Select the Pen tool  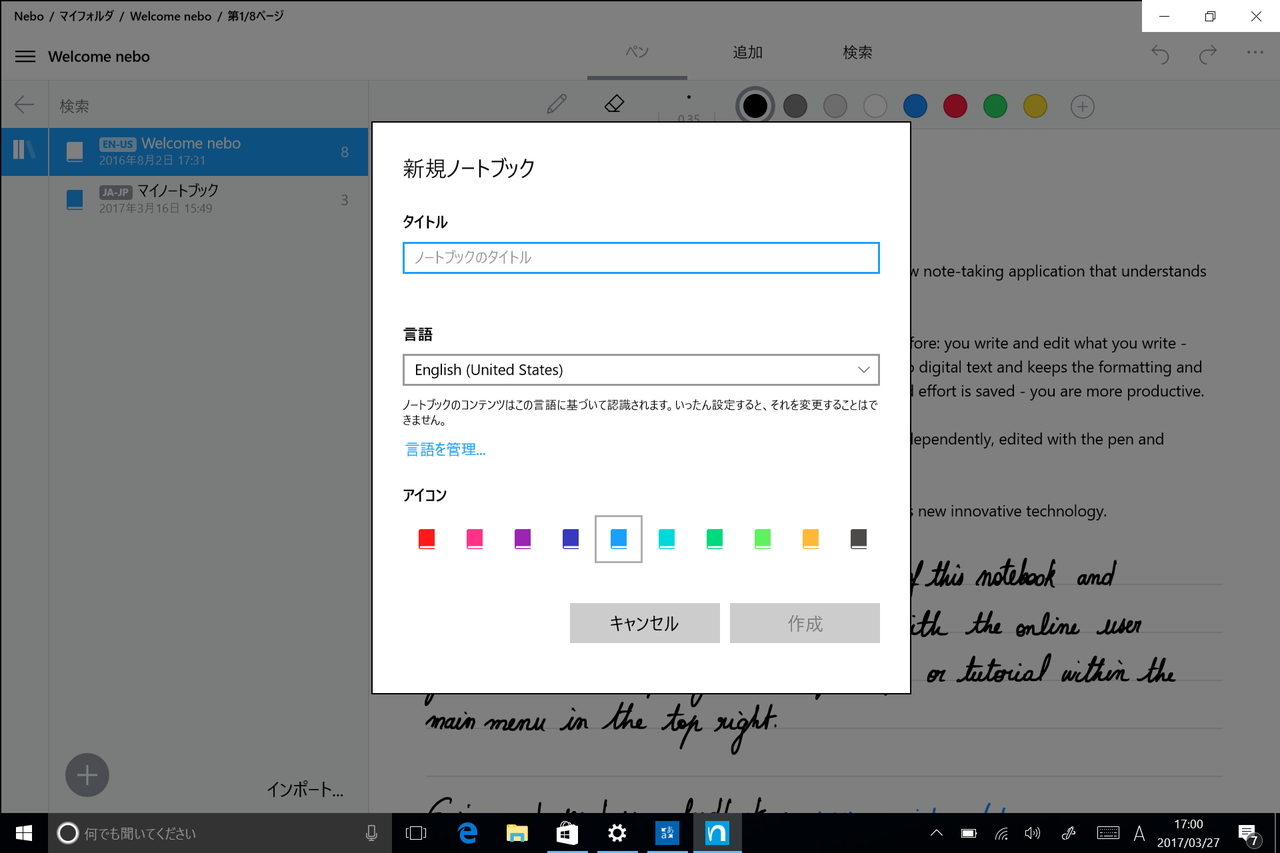557,104
